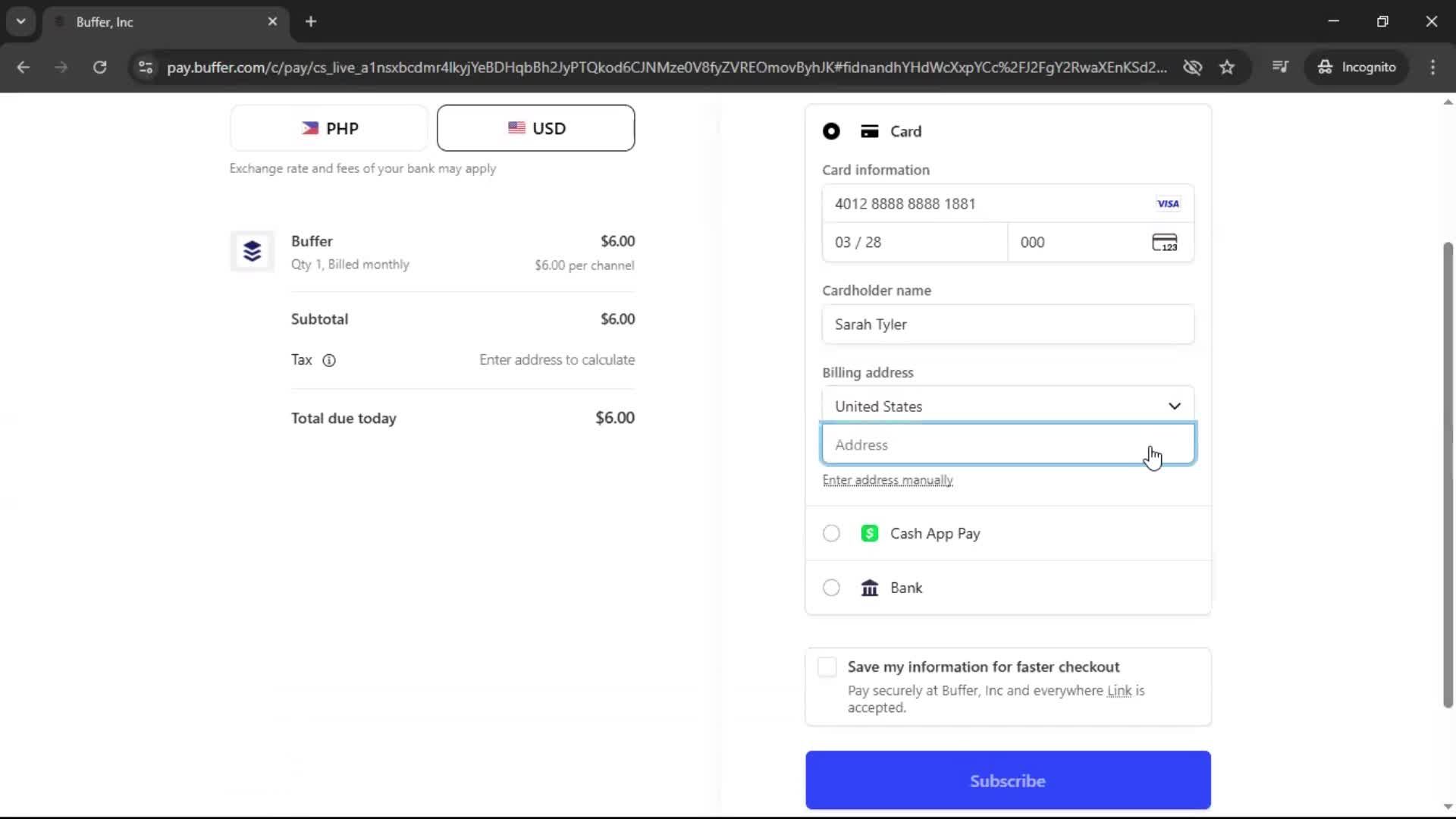Enable Save my information for faster checkout
This screenshot has width=1456, height=819.
[827, 667]
